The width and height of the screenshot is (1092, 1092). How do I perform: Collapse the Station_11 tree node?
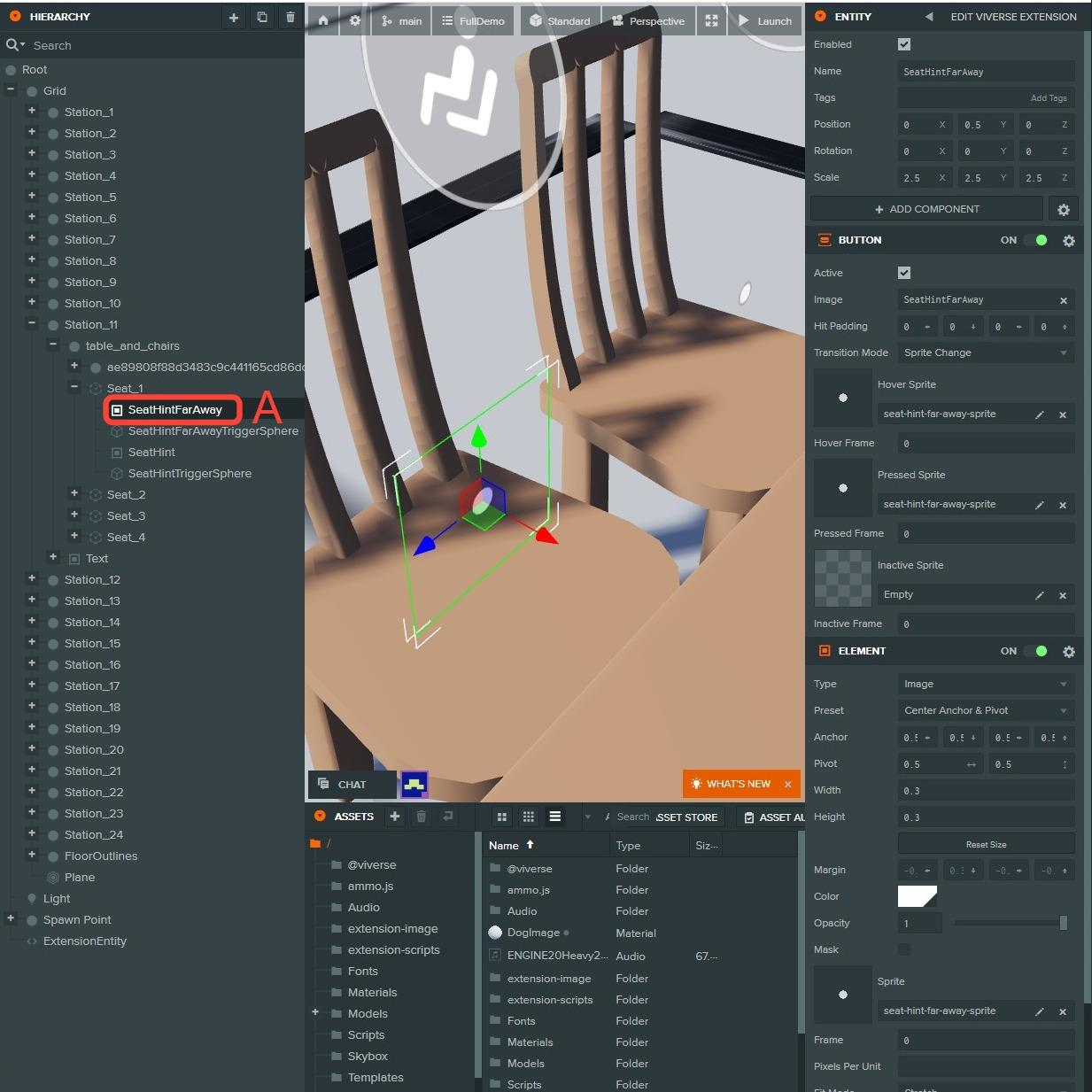[x=32, y=324]
